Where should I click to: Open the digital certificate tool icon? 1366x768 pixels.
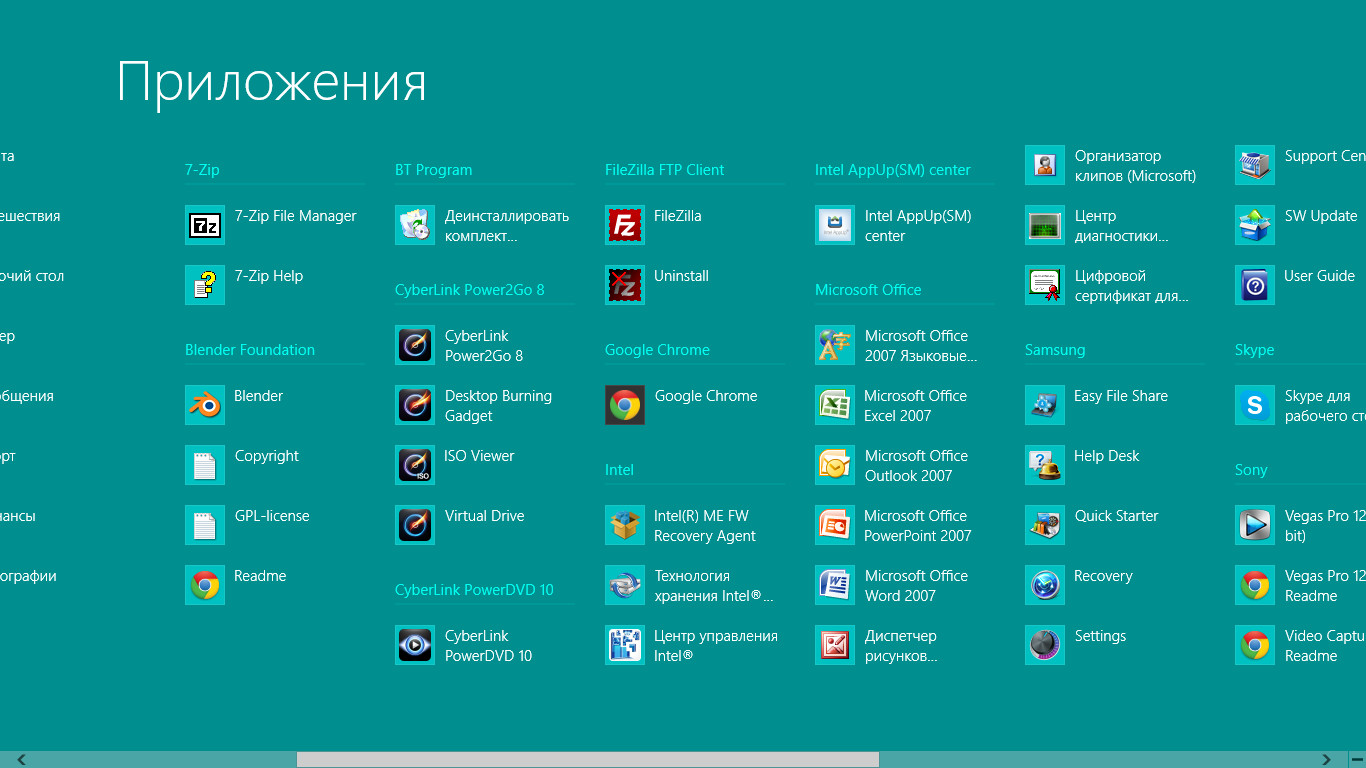point(1045,285)
